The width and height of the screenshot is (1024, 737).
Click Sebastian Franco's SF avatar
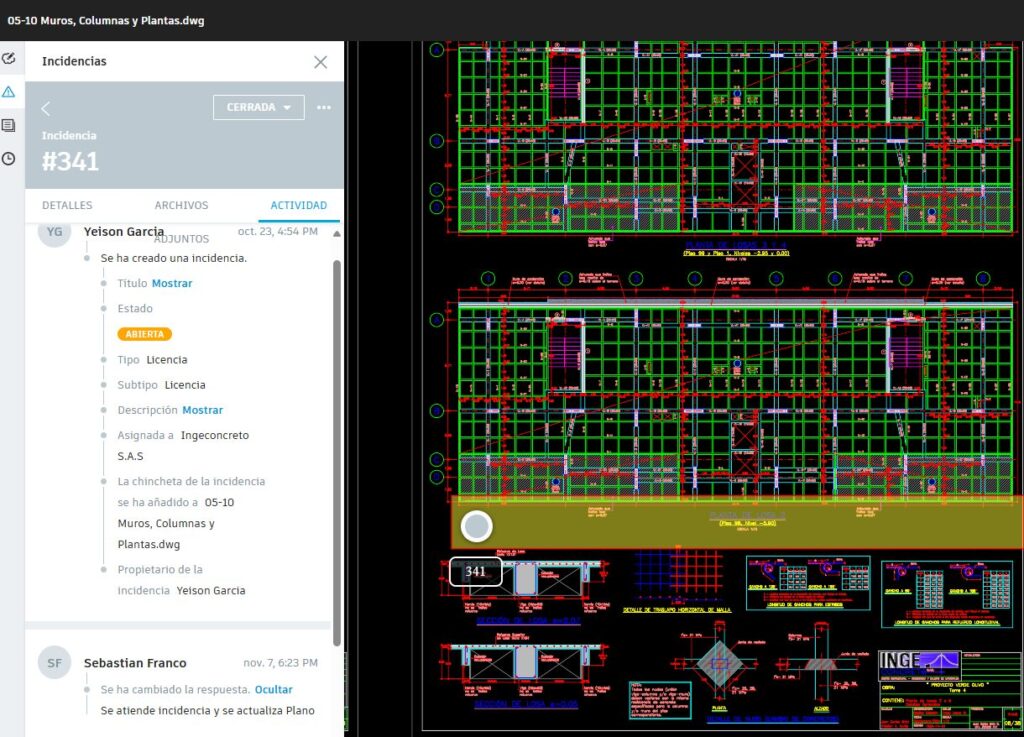[54, 663]
